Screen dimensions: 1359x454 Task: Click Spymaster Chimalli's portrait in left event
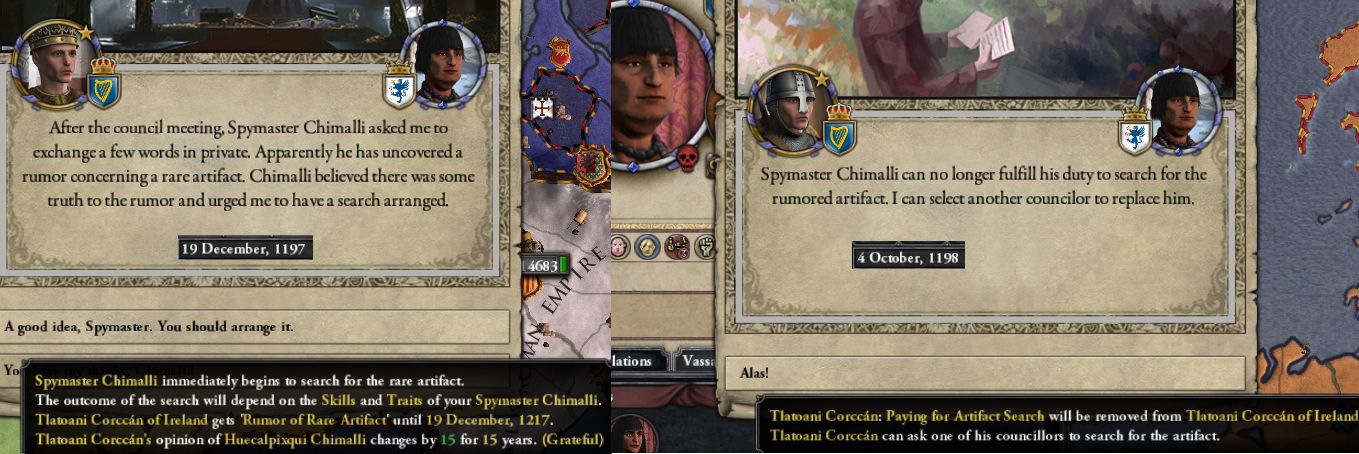click(443, 62)
